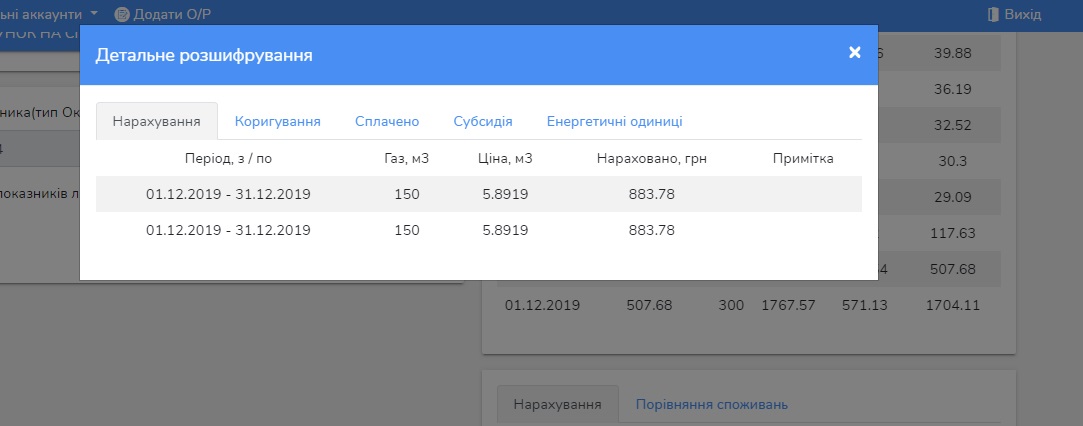Viewport: 1083px width, 426px height.
Task: Click the Період, з / по column header
Action: pyautogui.click(x=228, y=158)
